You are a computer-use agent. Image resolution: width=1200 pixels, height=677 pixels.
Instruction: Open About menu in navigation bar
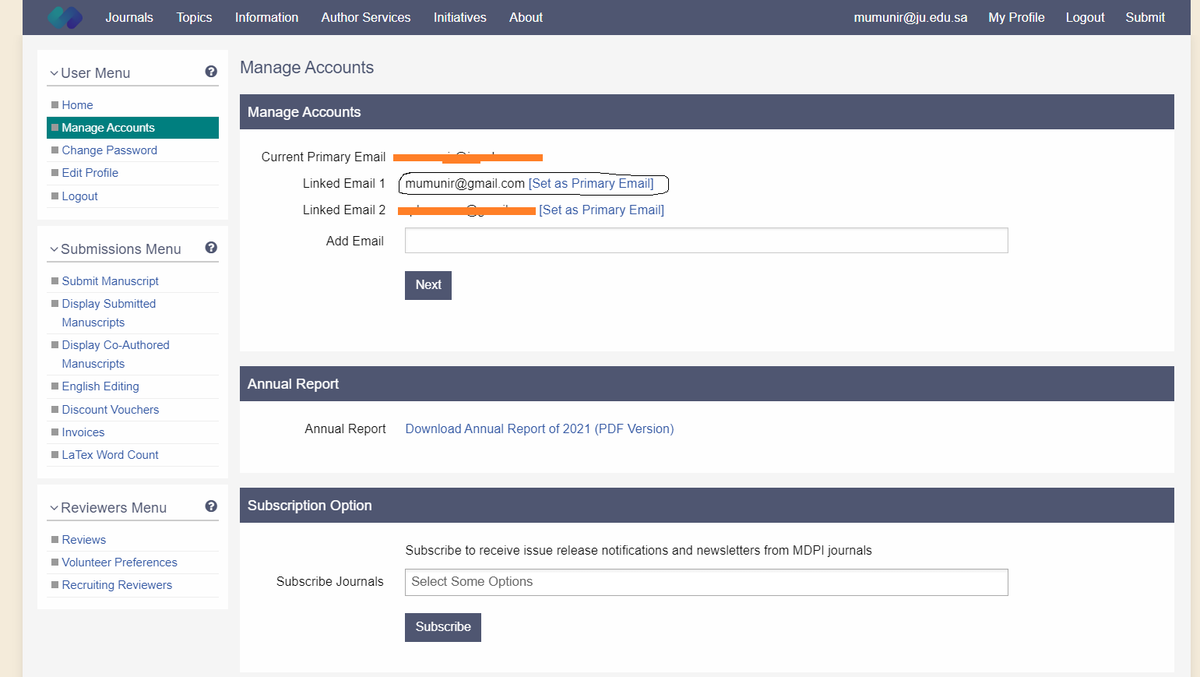526,17
